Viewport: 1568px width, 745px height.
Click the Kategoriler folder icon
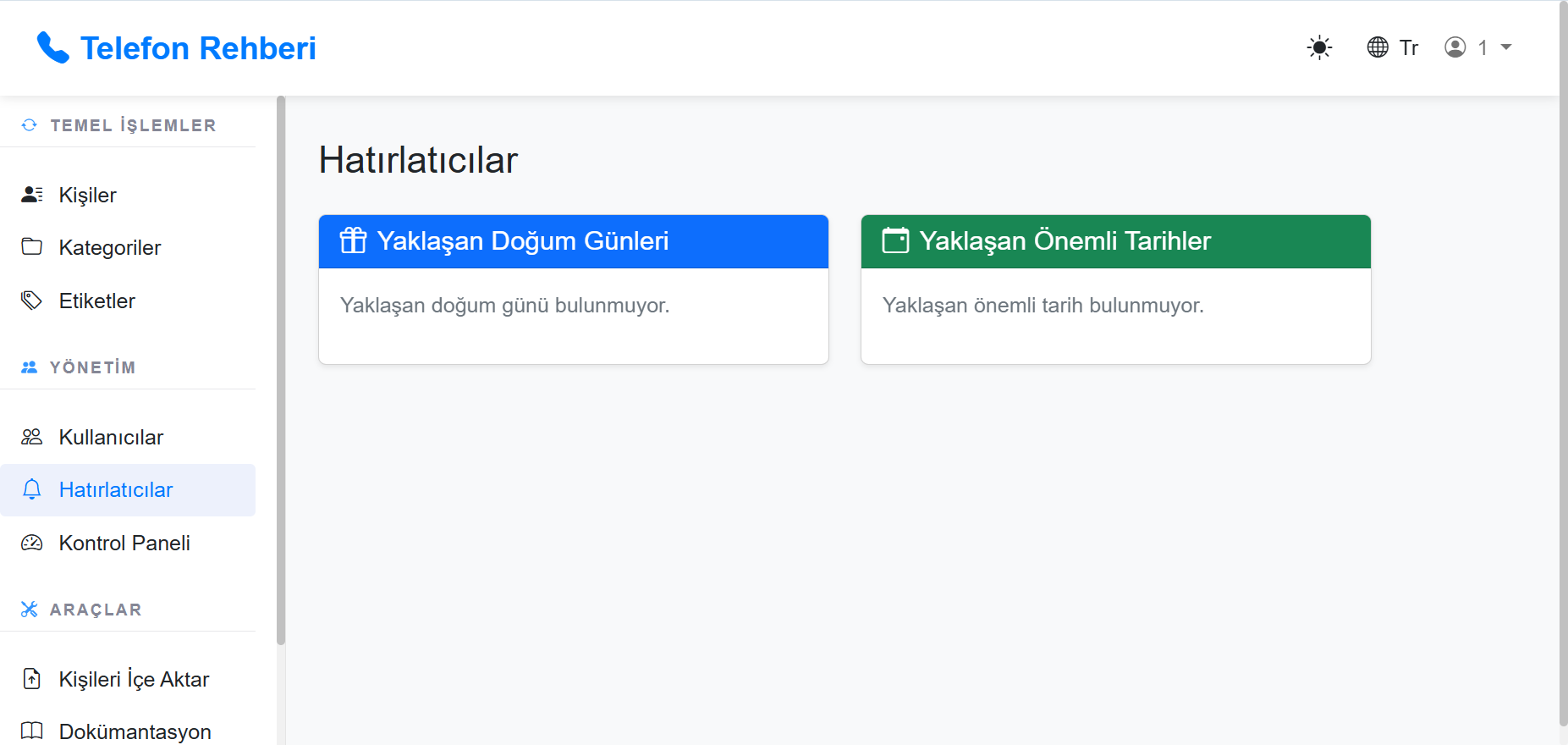coord(31,247)
